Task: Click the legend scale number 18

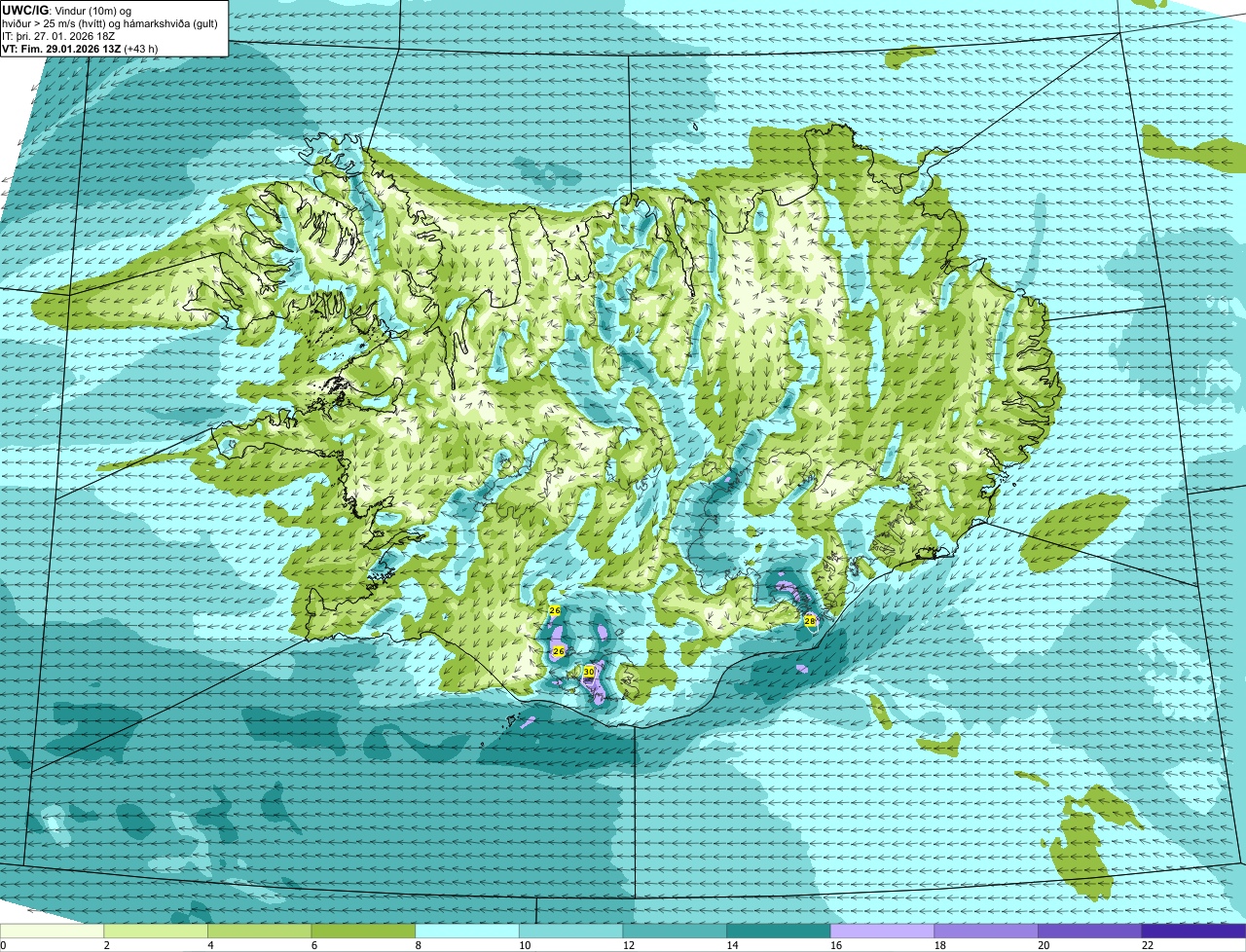Action: pos(939,945)
